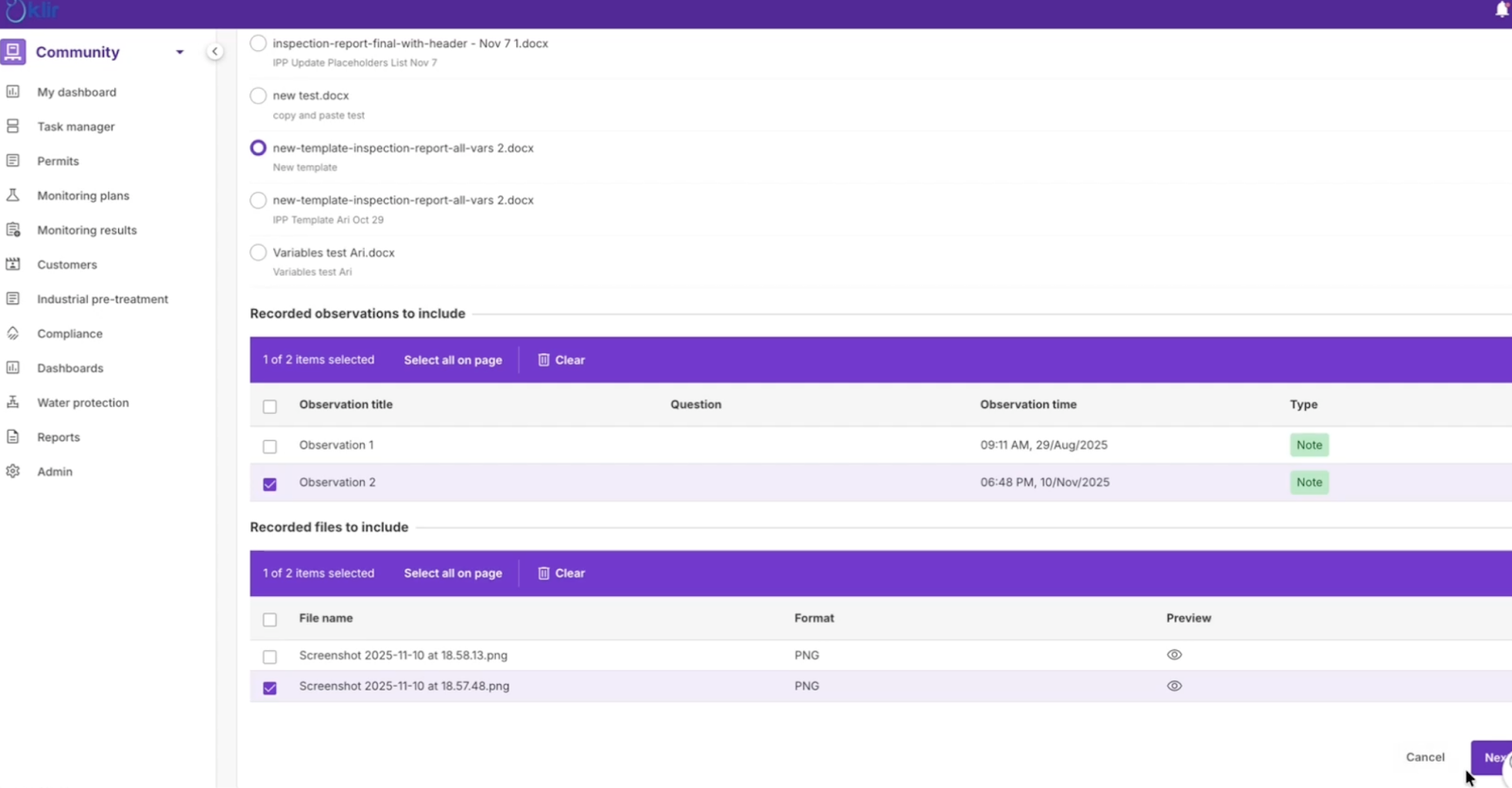Check the Observation 1 checkbox

(x=269, y=446)
